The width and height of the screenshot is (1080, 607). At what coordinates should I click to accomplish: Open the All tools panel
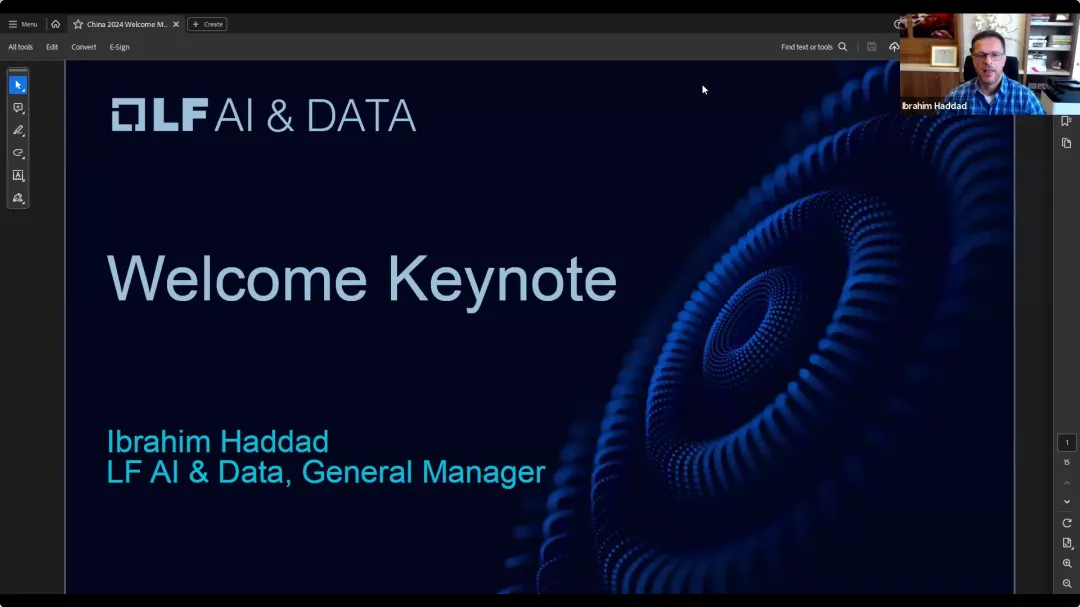pos(21,47)
